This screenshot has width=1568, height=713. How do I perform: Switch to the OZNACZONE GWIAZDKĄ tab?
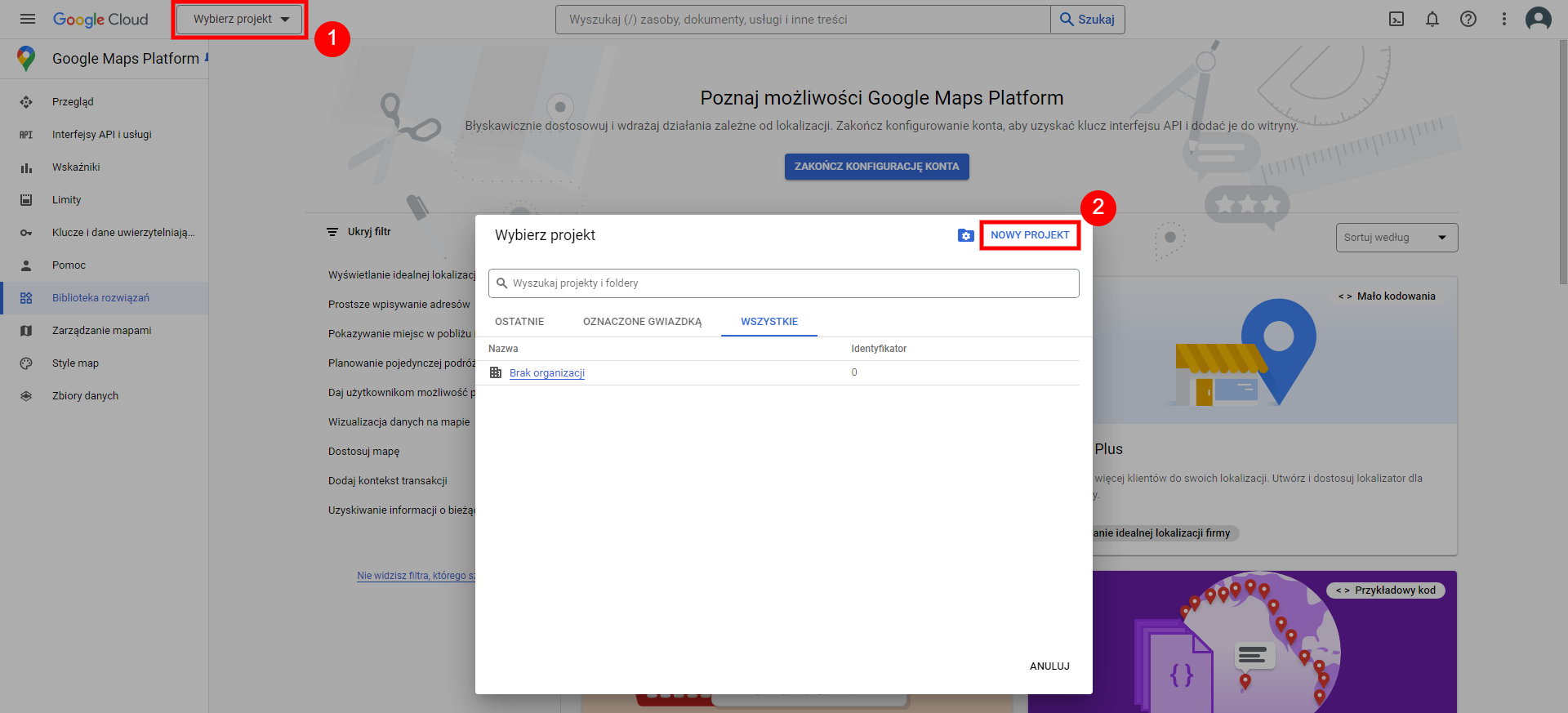click(x=642, y=322)
